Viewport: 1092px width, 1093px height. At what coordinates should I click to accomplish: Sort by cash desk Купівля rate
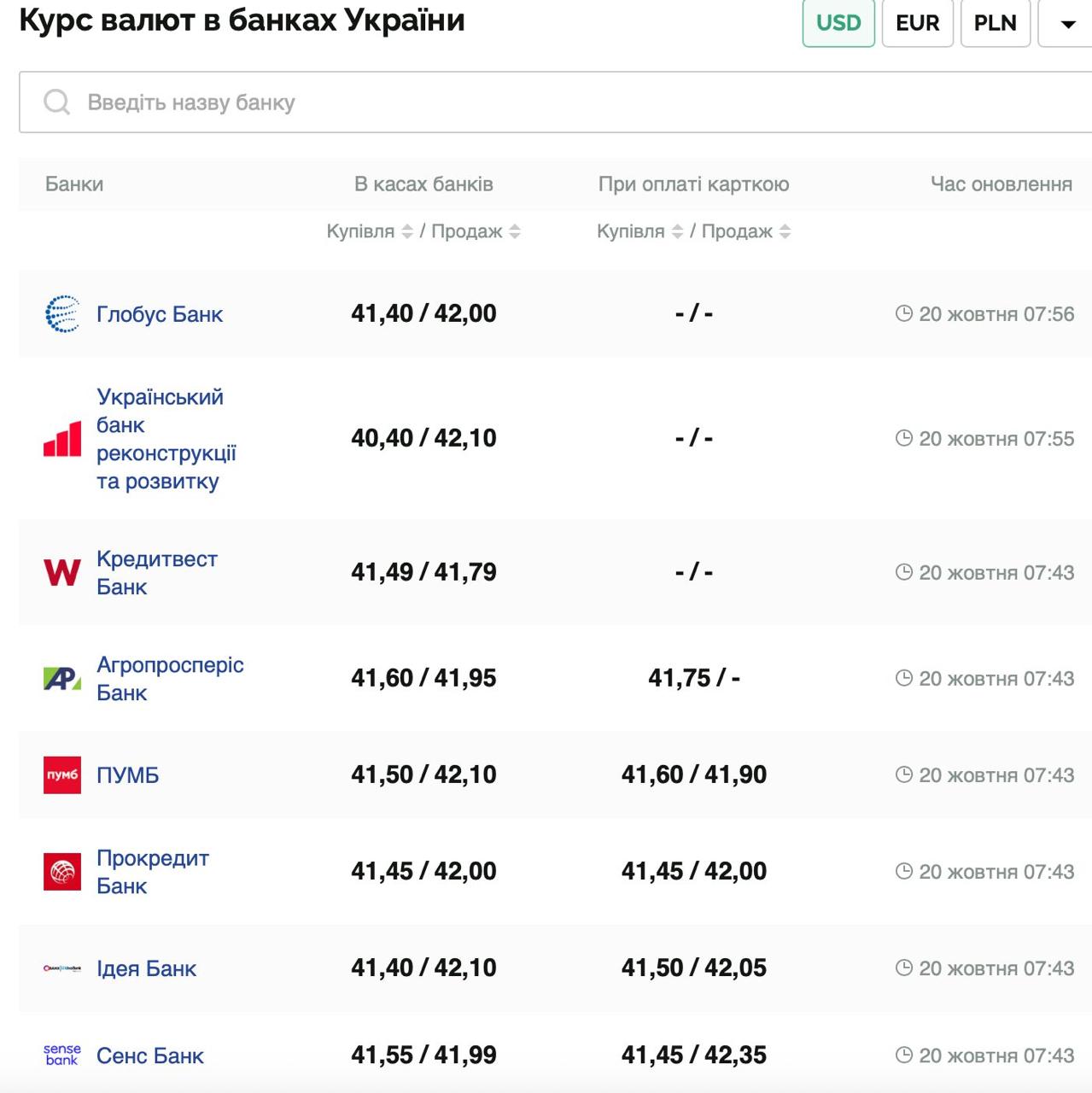tap(407, 231)
